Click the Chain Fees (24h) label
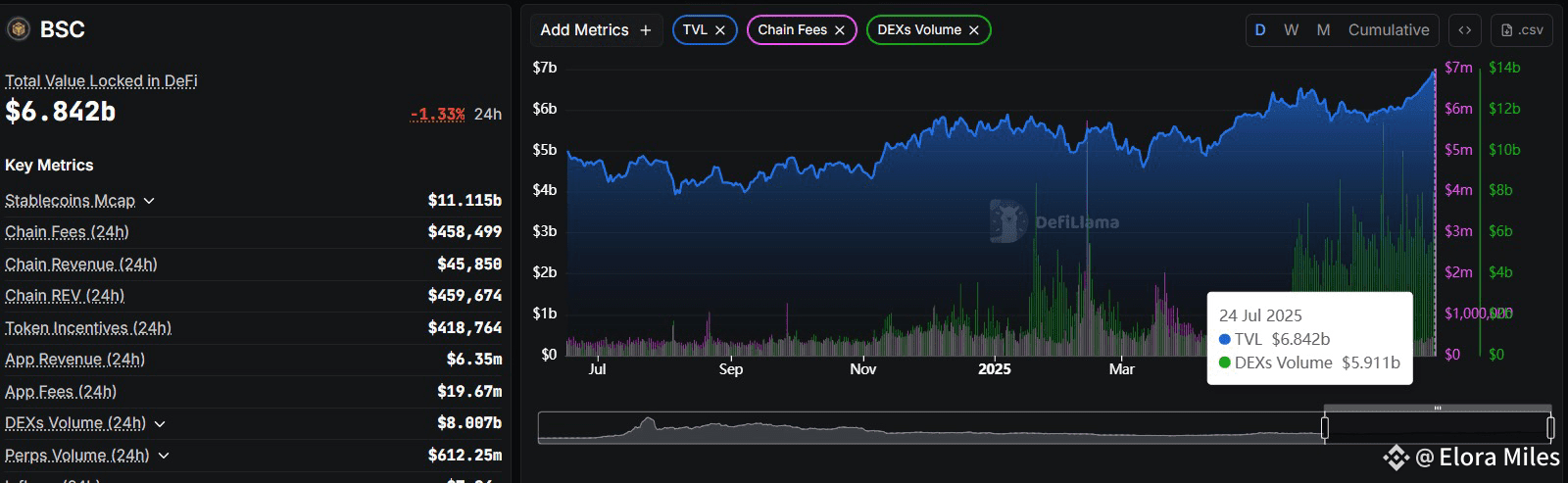The image size is (1568, 483). (x=67, y=232)
